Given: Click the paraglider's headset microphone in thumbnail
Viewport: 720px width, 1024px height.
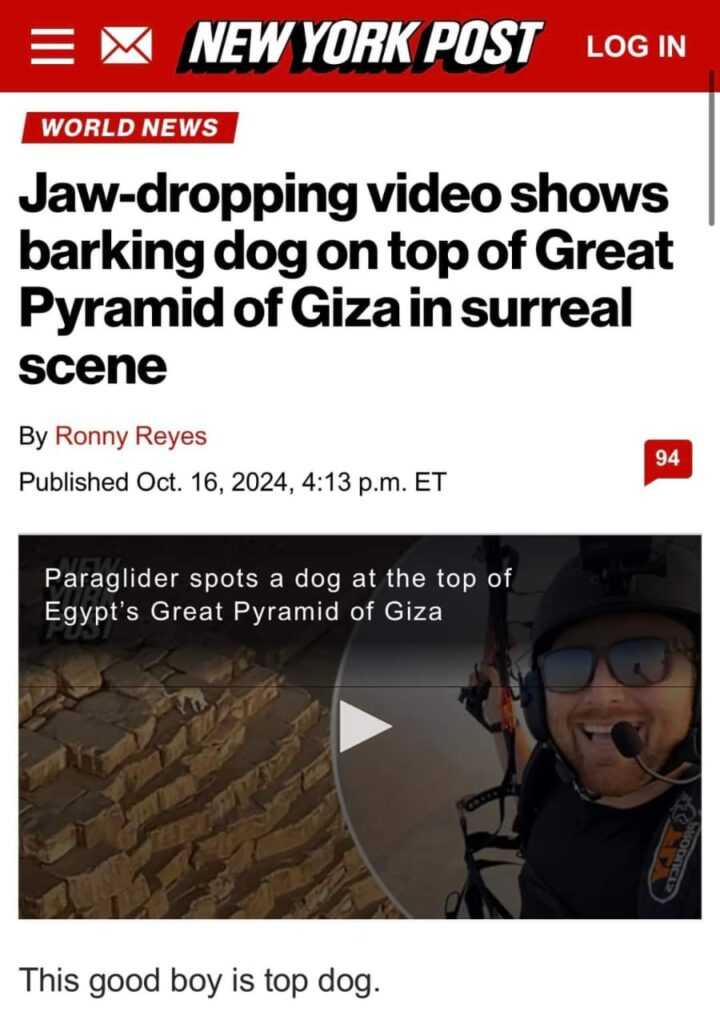Looking at the screenshot, I should (x=629, y=739).
